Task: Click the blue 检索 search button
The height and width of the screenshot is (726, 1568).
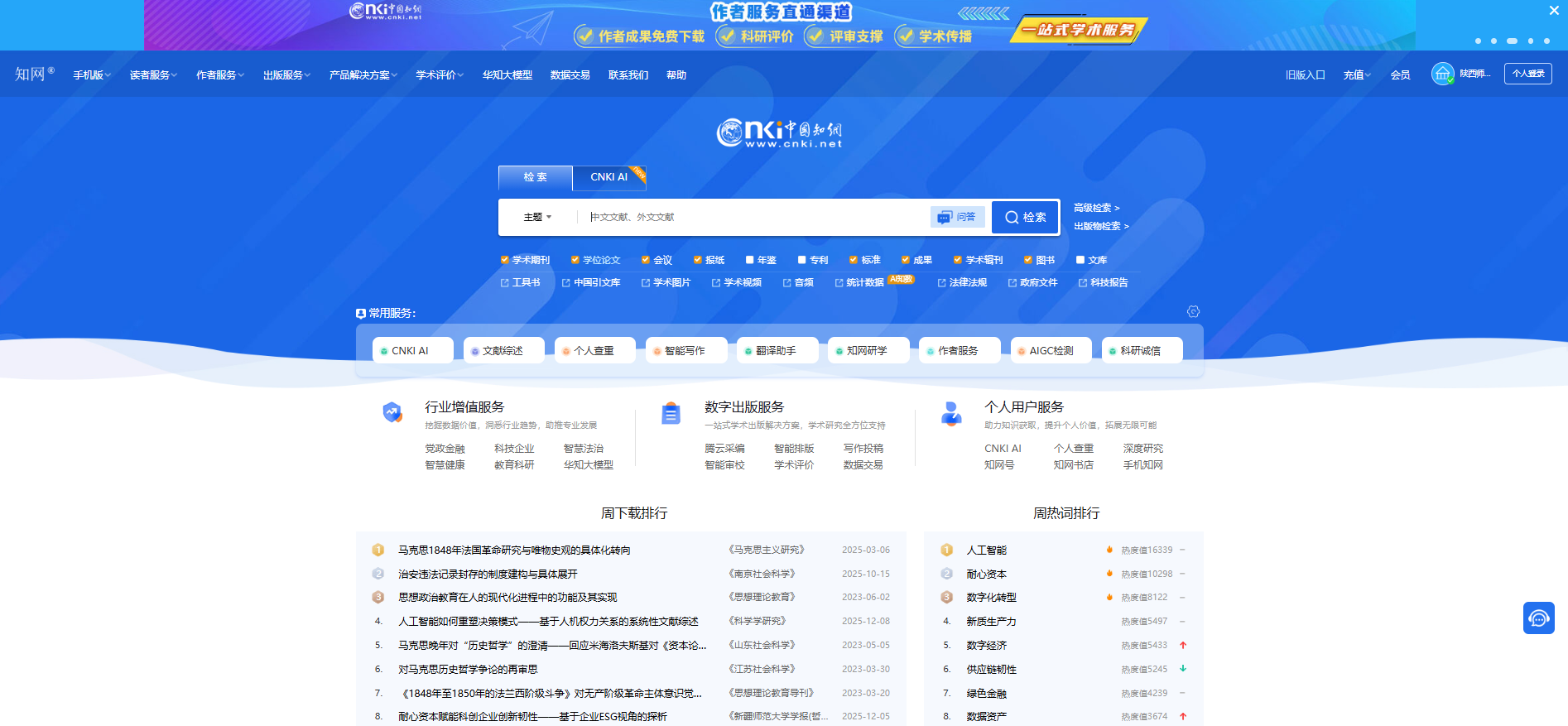Action: click(x=1026, y=217)
